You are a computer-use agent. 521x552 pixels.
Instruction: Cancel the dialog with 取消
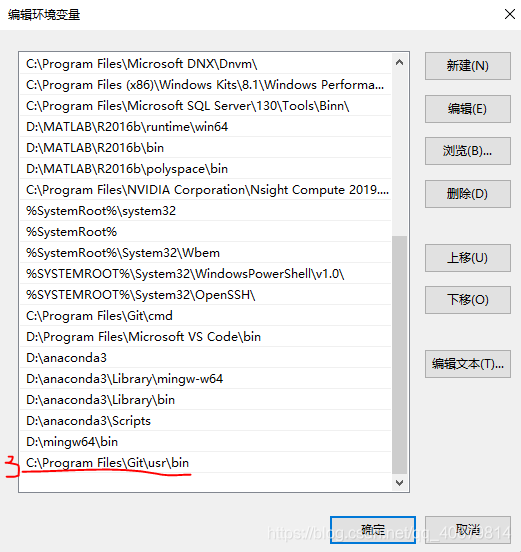[x=467, y=530]
